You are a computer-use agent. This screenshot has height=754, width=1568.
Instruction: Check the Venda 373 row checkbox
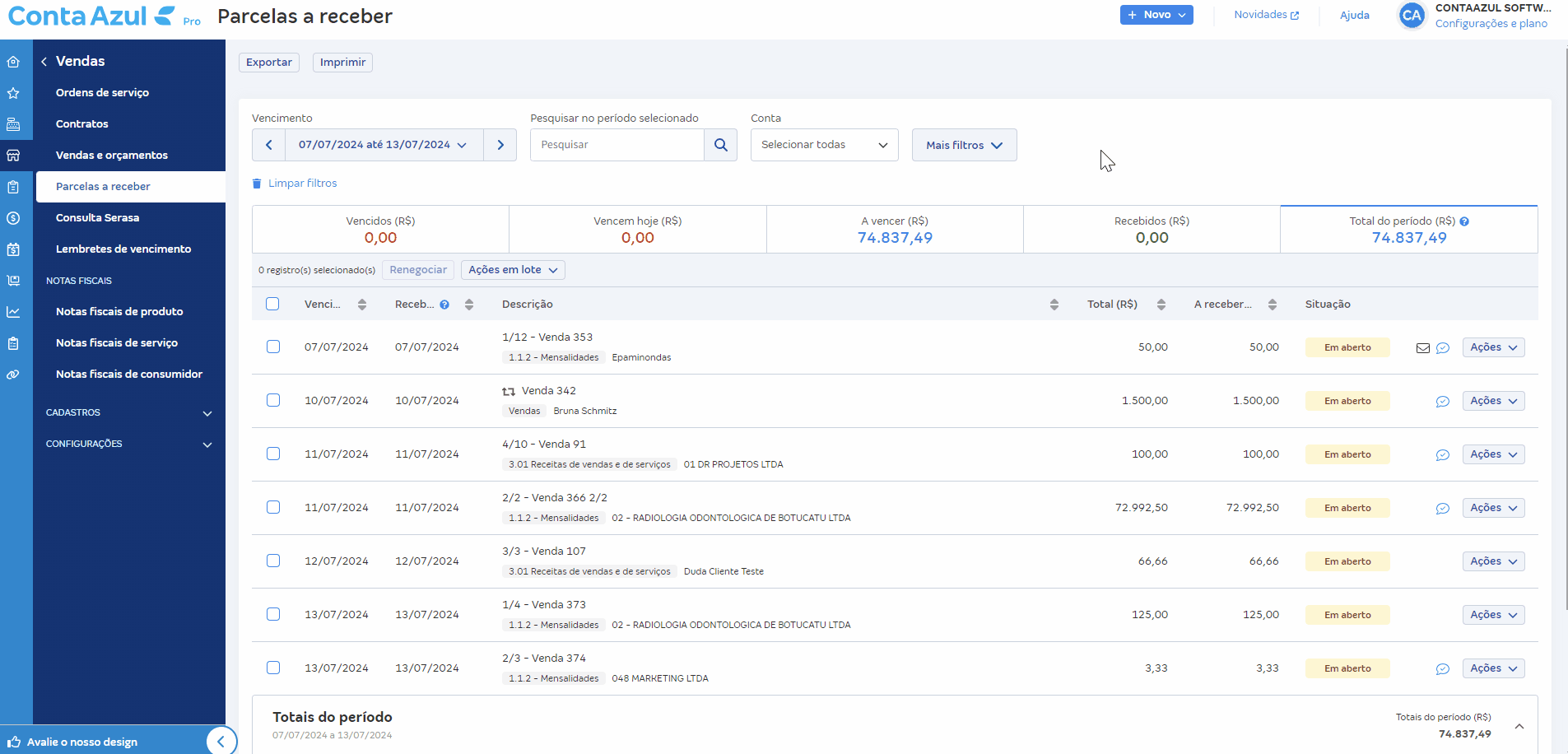pos(273,614)
